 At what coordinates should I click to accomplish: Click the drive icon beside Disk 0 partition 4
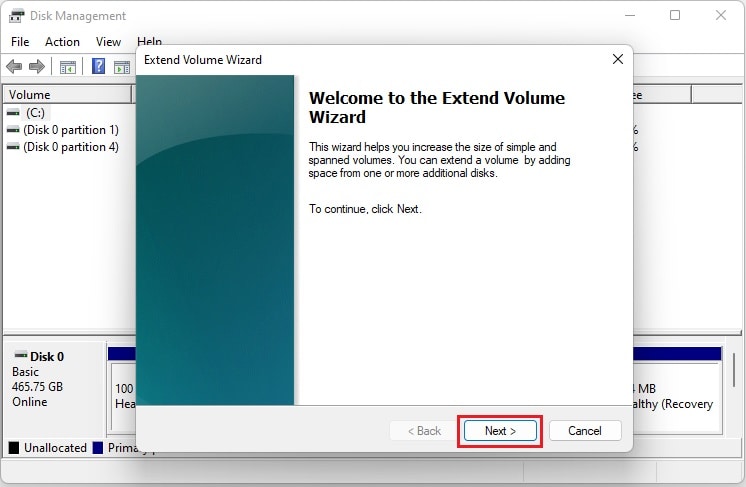[x=13, y=147]
